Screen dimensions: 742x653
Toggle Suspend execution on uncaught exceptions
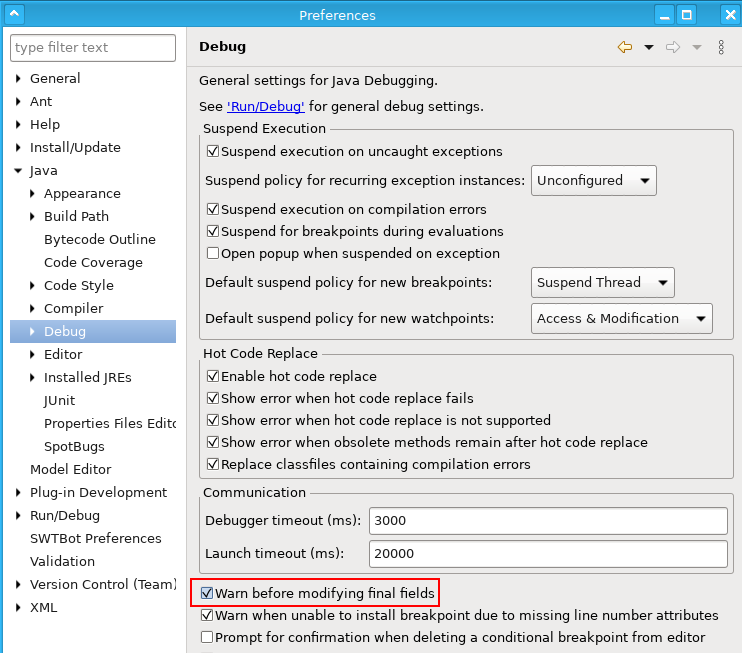tap(213, 151)
